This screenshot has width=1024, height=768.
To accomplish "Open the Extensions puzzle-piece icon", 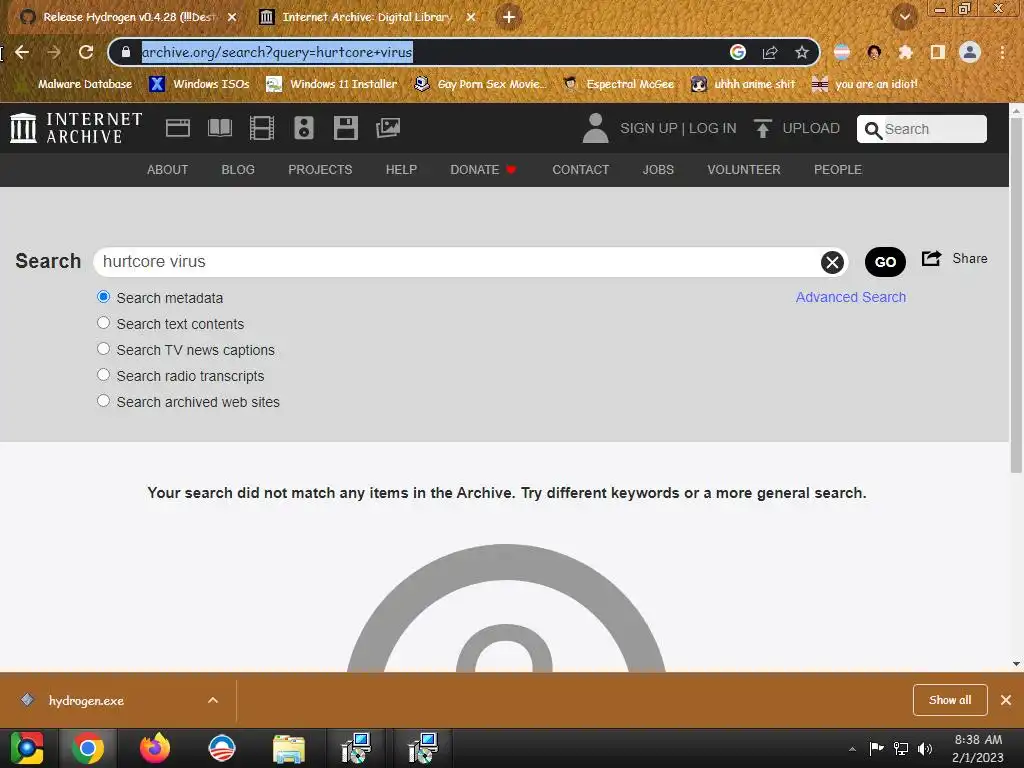I will point(906,52).
